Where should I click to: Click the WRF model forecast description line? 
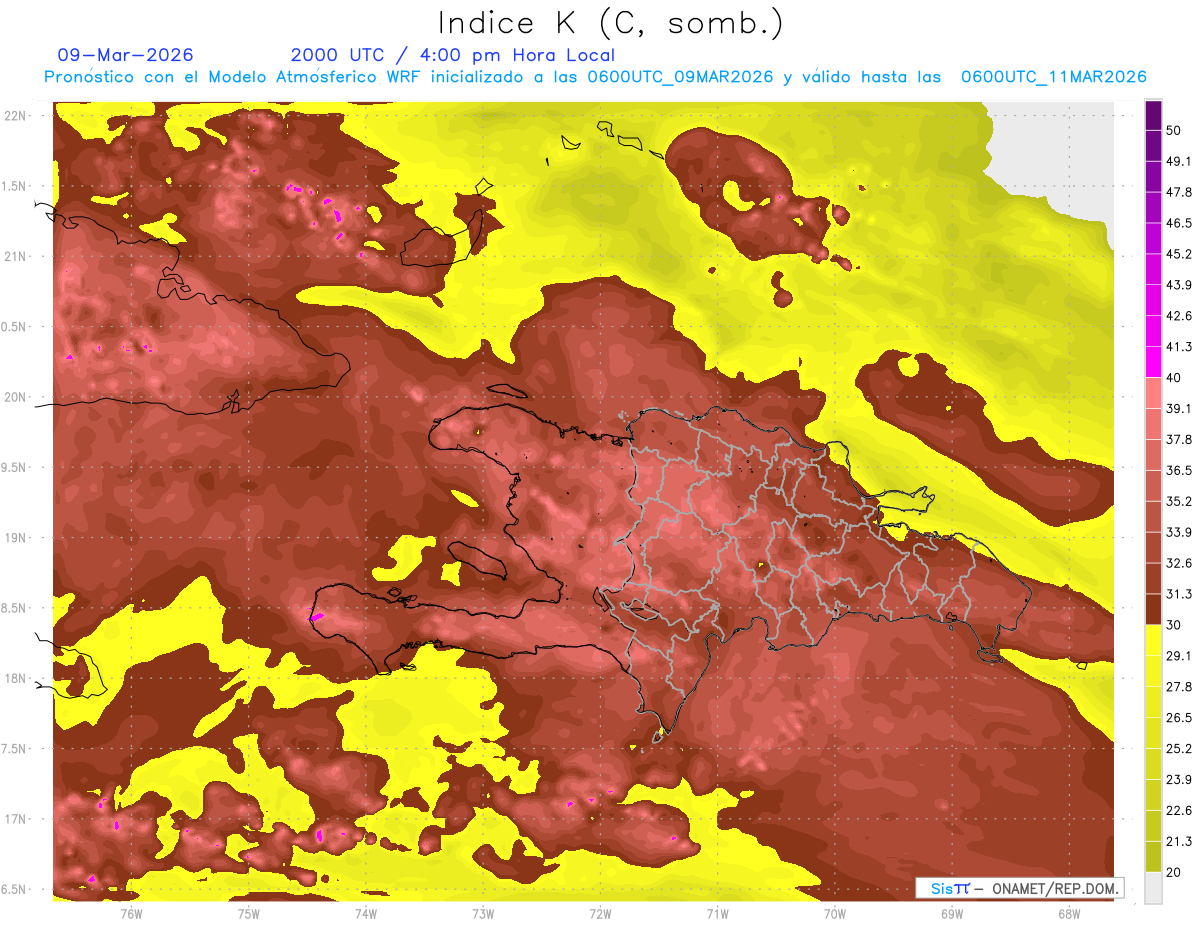595,77
